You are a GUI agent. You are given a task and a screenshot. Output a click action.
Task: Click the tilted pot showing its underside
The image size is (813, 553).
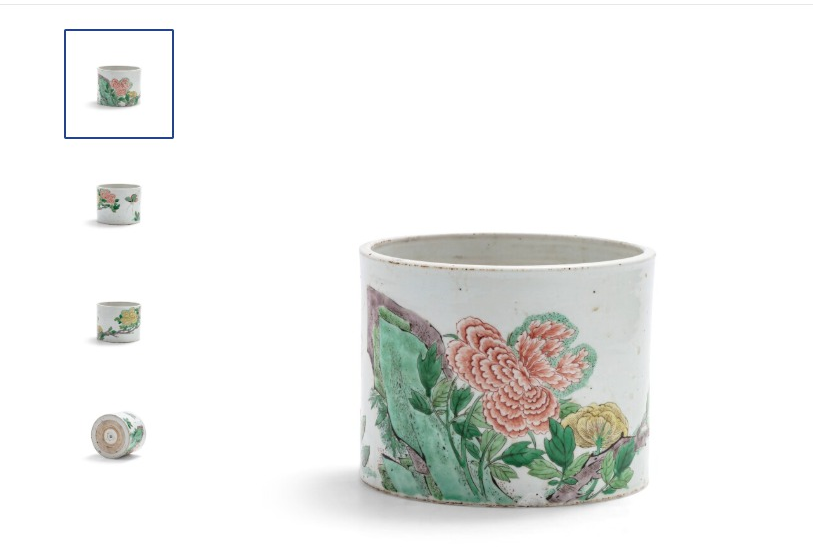pyautogui.click(x=118, y=435)
